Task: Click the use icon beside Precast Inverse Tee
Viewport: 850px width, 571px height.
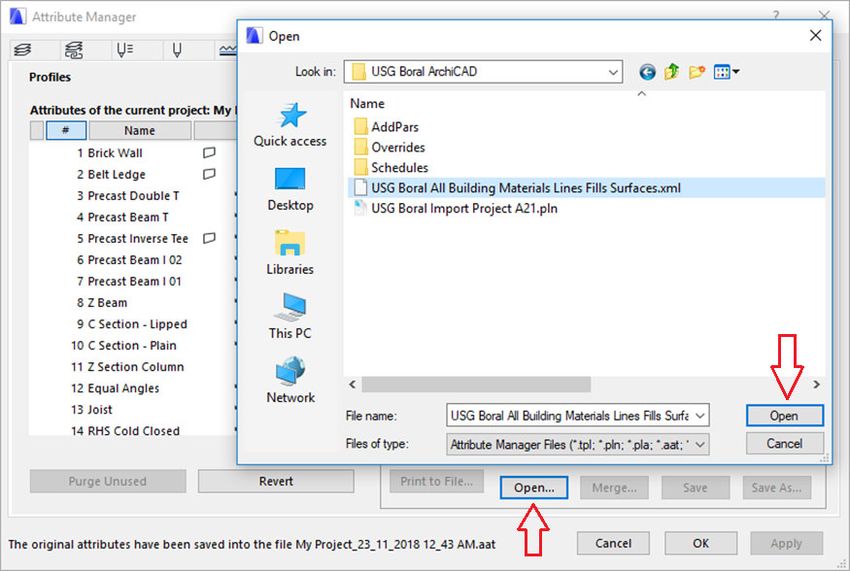Action: point(209,238)
